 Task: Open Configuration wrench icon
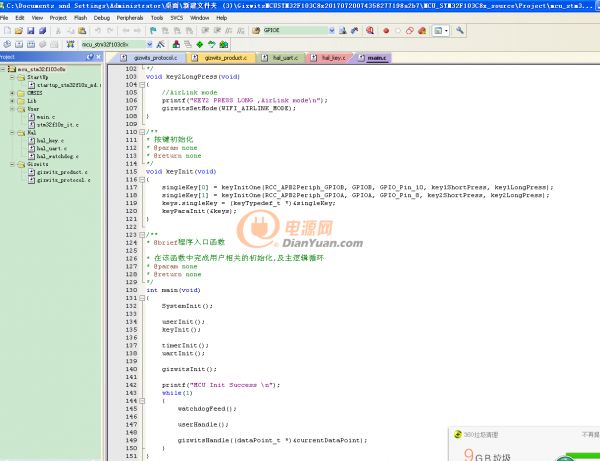pyautogui.click(x=460, y=30)
